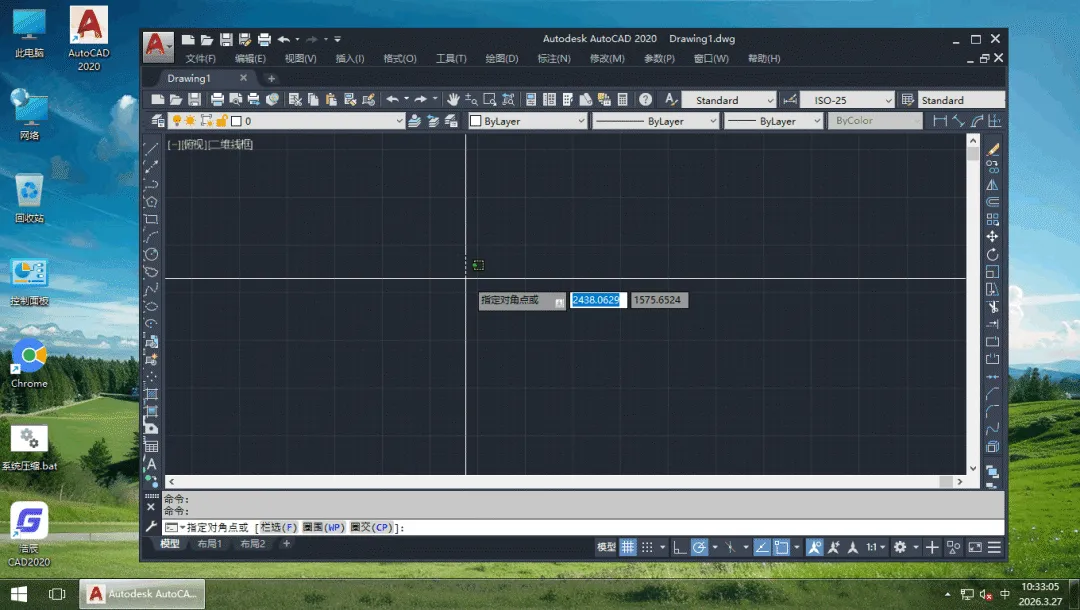The image size is (1080, 610).
Task: Choose the 栏选(F) command option
Action: 279,527
